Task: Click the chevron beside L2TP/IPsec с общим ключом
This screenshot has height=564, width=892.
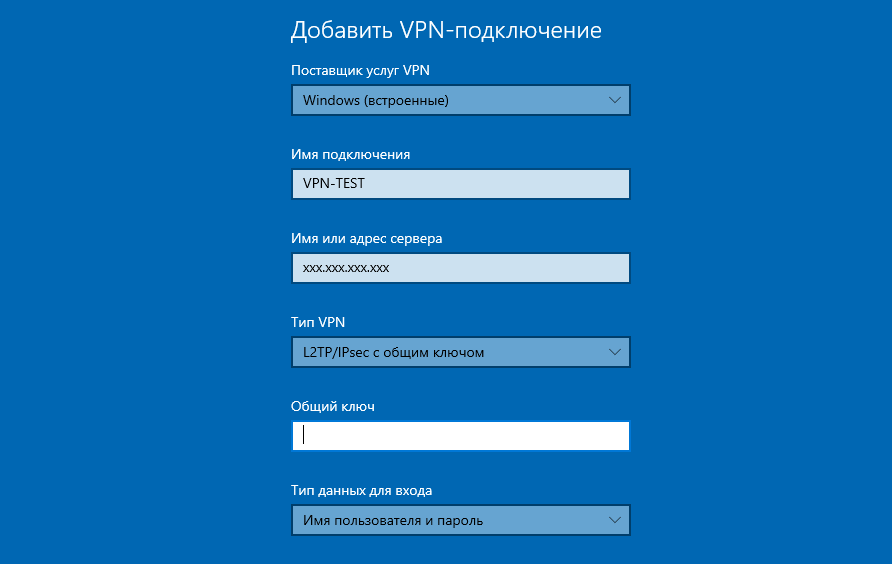Action: pyautogui.click(x=614, y=352)
